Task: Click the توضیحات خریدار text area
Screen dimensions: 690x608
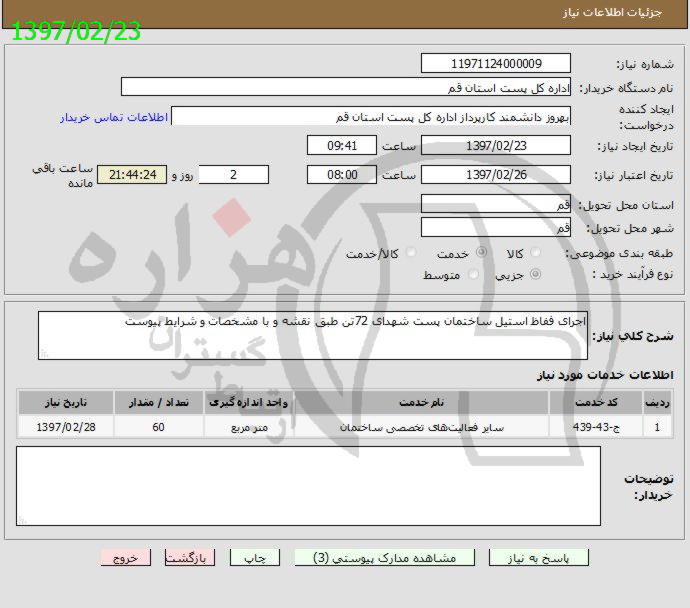Action: pyautogui.click(x=308, y=486)
